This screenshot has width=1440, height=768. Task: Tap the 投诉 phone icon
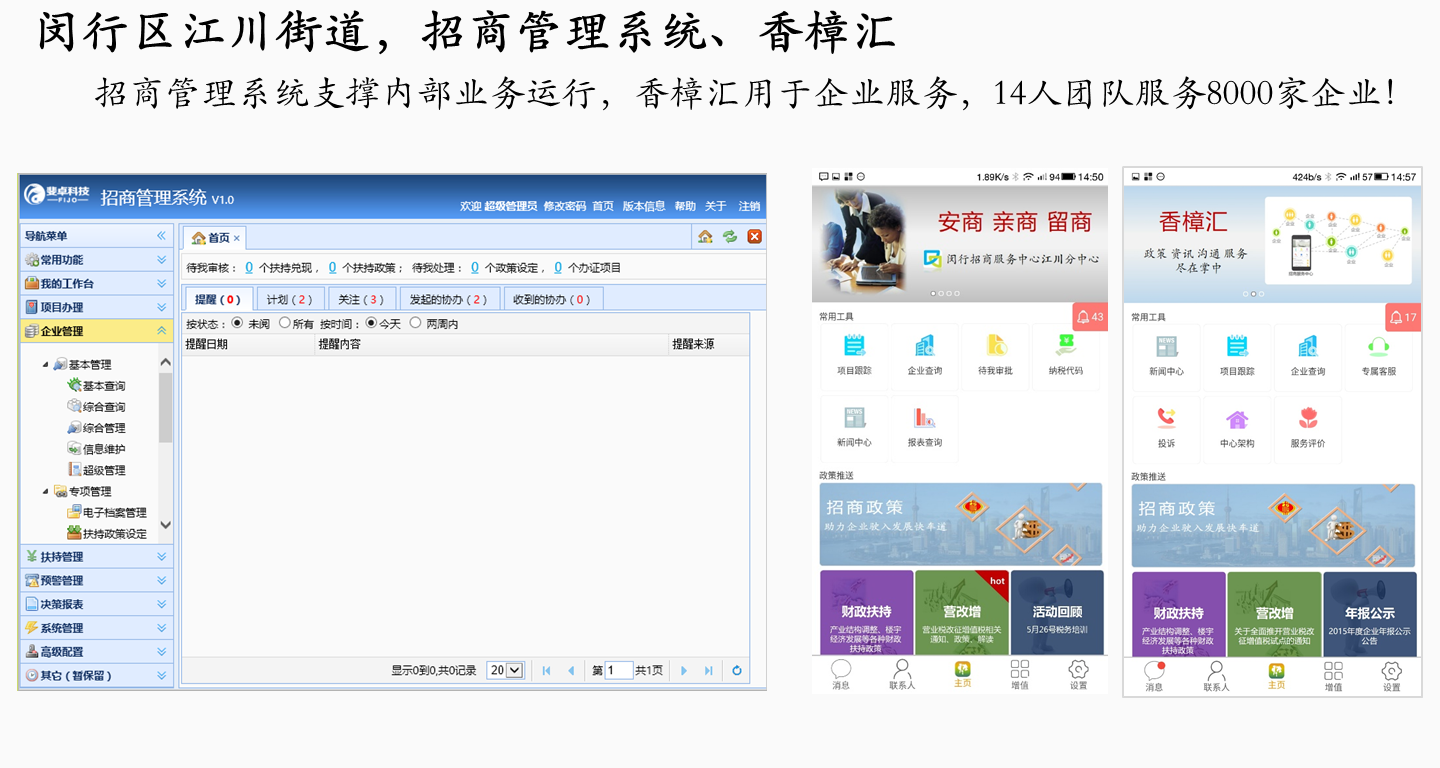pos(1166,420)
